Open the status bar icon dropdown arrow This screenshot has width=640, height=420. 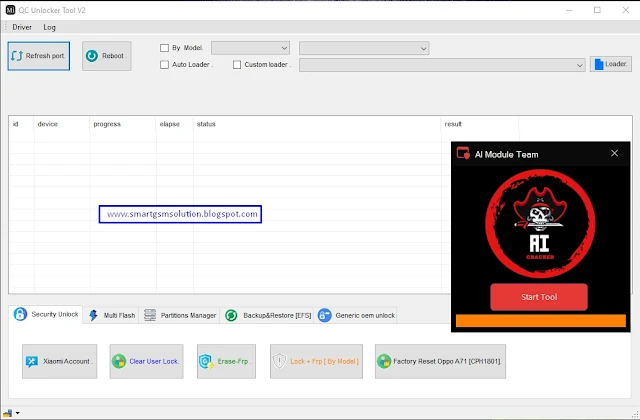click(18, 413)
